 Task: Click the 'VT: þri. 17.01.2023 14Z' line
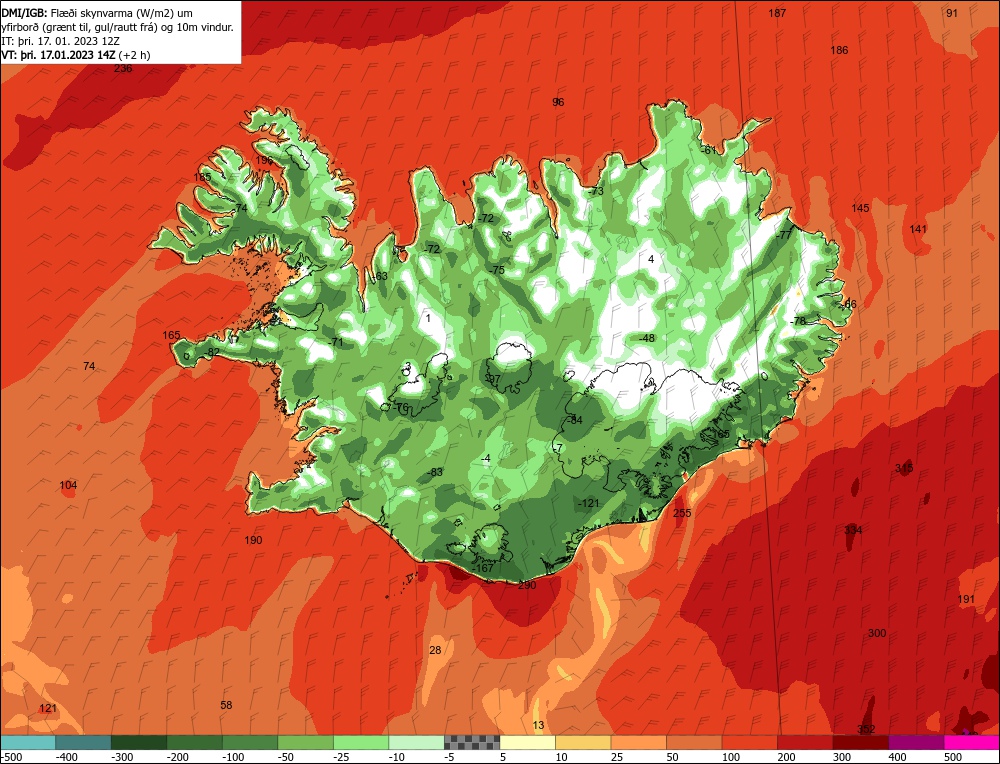(x=59, y=55)
